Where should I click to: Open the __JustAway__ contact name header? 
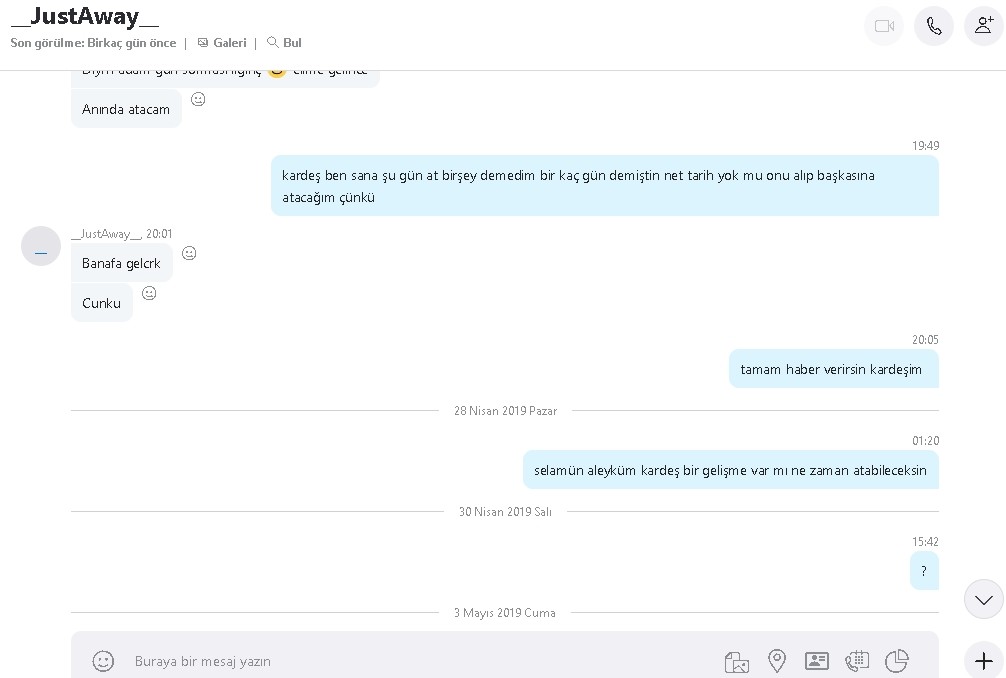[x=85, y=17]
